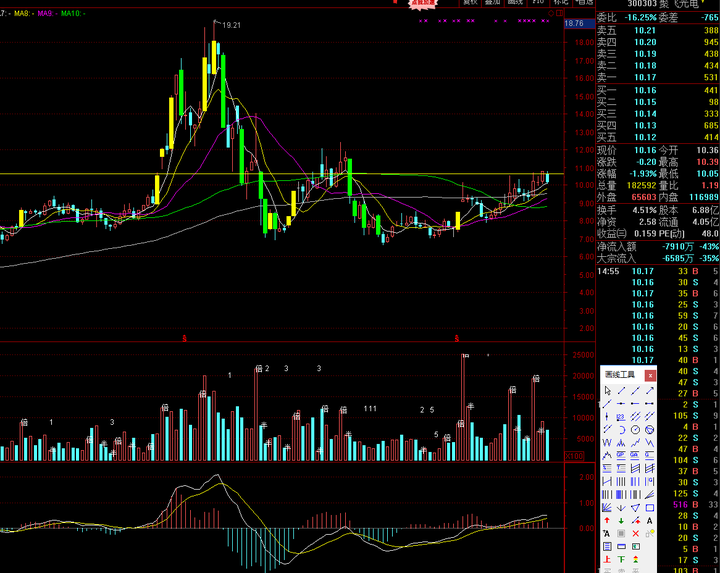The image size is (720, 573).
Task: Click the 19.21 peak price label
Action: [231, 24]
